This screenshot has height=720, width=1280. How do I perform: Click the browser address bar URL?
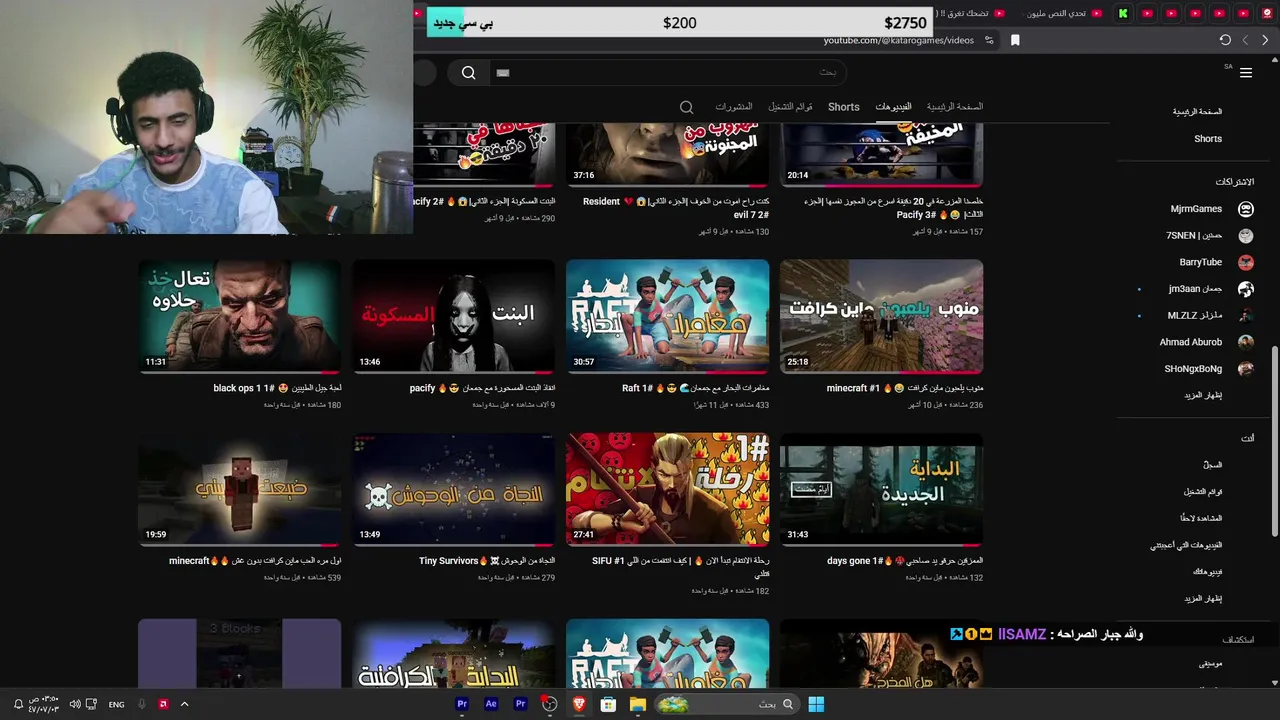click(898, 40)
